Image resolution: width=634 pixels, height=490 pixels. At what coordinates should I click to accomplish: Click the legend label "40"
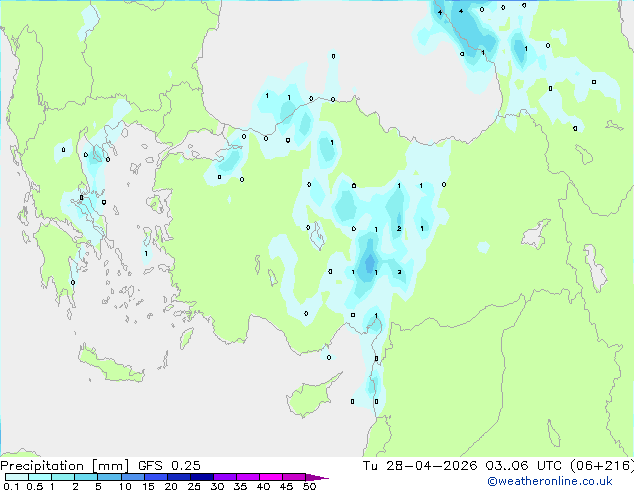pyautogui.click(x=263, y=486)
